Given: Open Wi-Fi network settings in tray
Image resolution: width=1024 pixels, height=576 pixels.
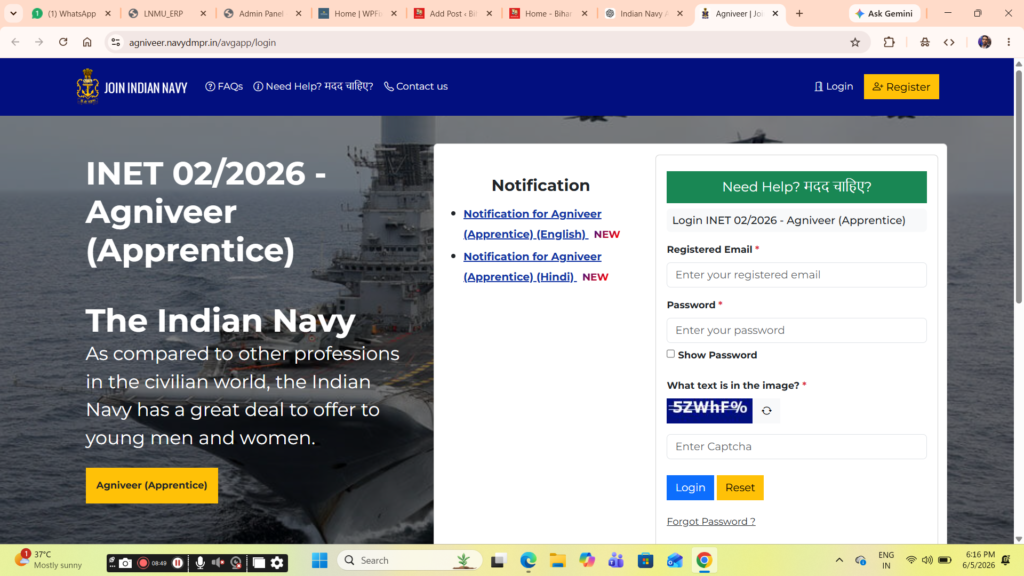Looking at the screenshot, I should coord(911,560).
